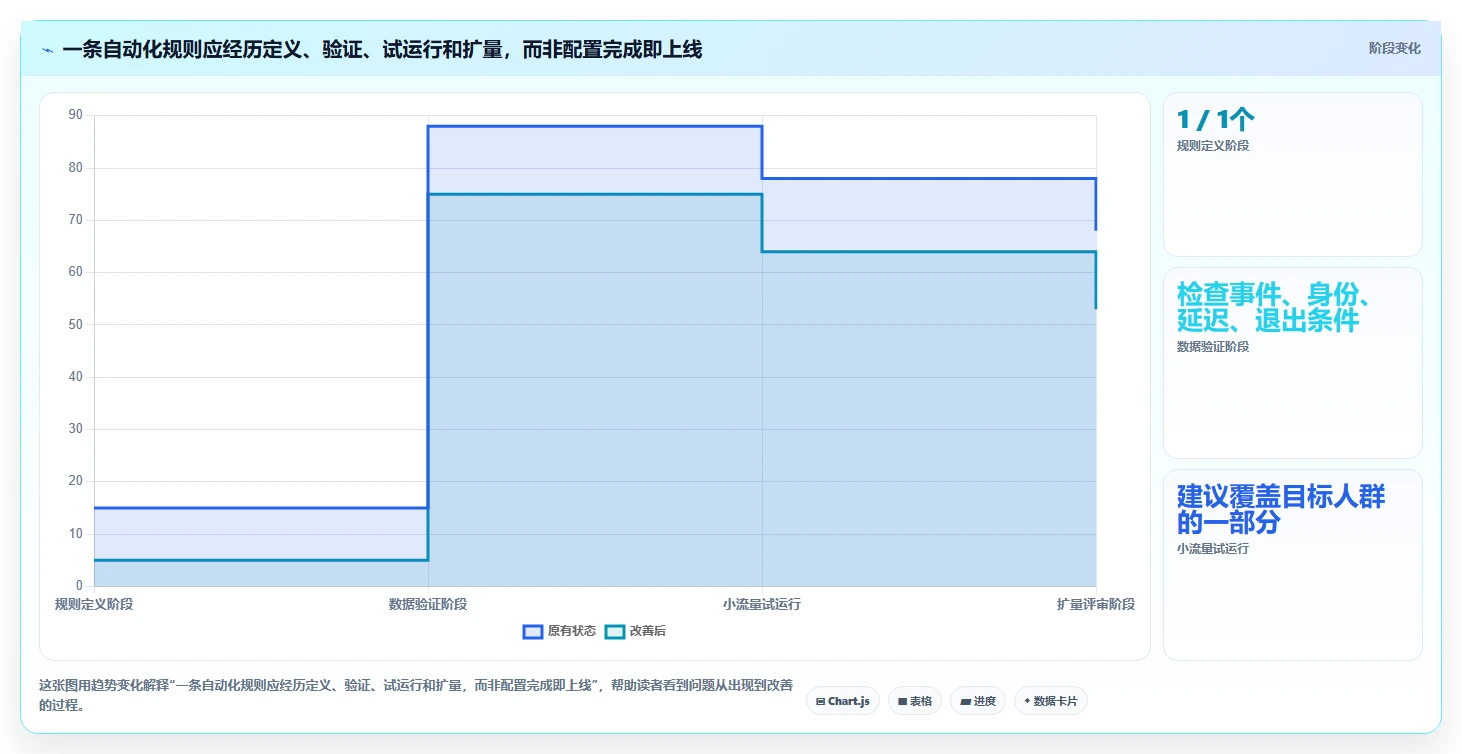Open the 规则定义阶段 card showing 1 / 1个
Screen dimensions: 1462x754
pyautogui.click(x=1292, y=175)
